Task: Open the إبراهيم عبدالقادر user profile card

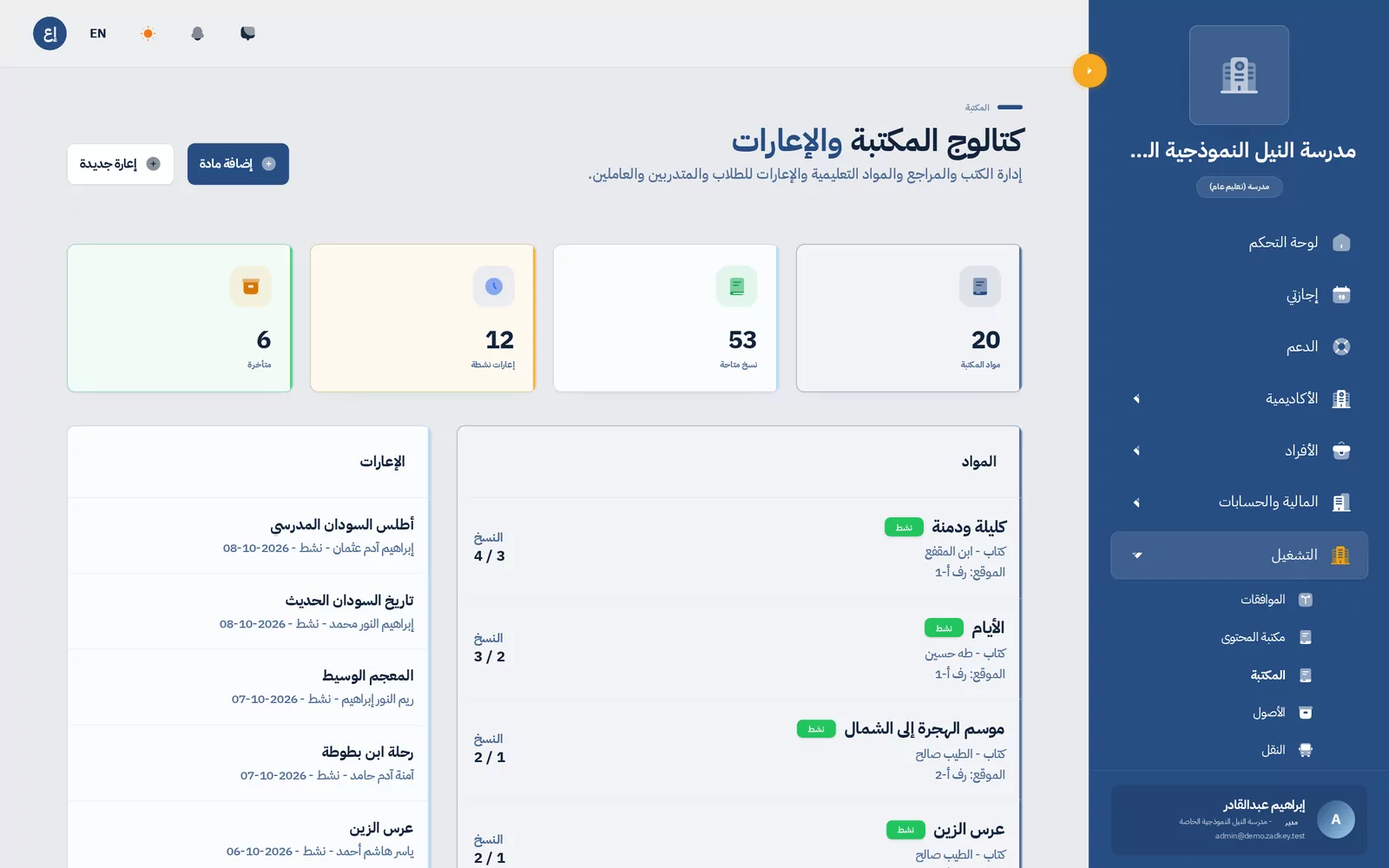Action: [1239, 820]
